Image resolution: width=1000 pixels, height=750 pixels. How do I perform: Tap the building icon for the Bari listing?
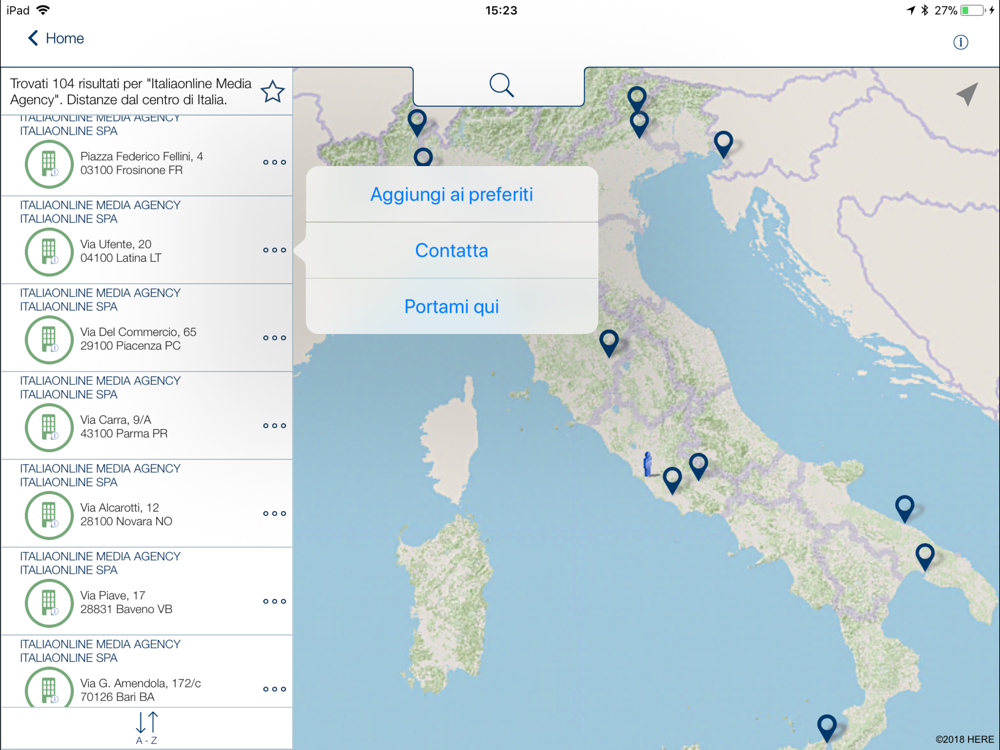coord(49,687)
